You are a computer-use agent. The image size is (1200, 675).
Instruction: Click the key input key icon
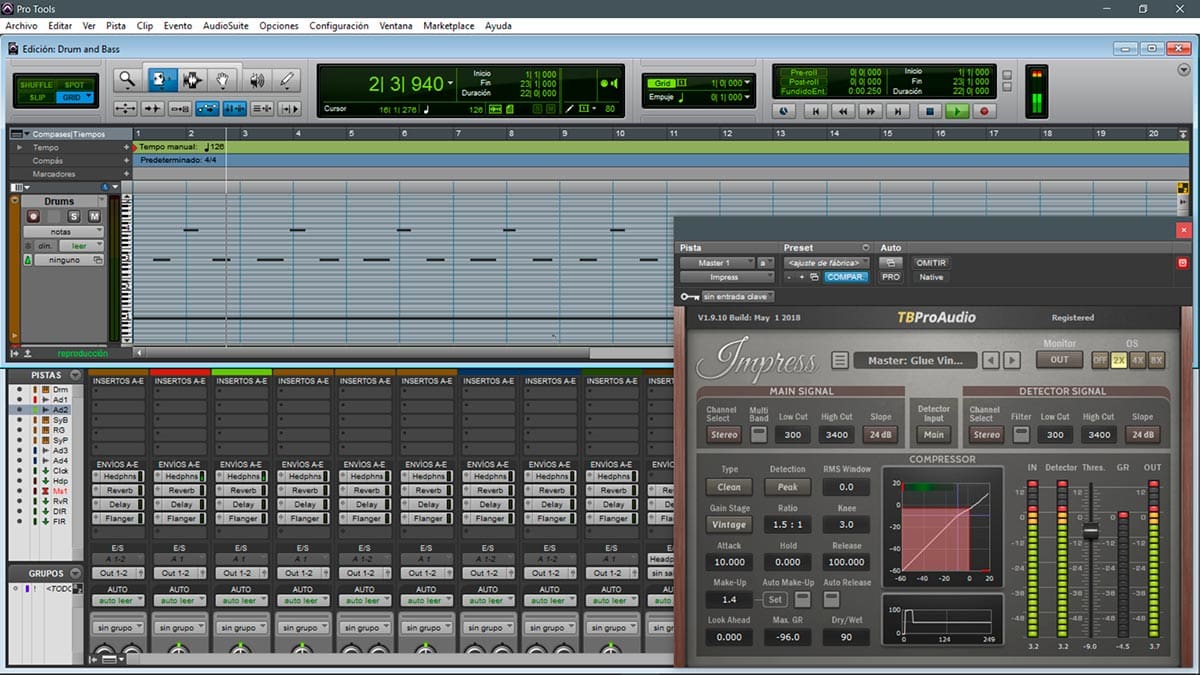pyautogui.click(x=689, y=296)
